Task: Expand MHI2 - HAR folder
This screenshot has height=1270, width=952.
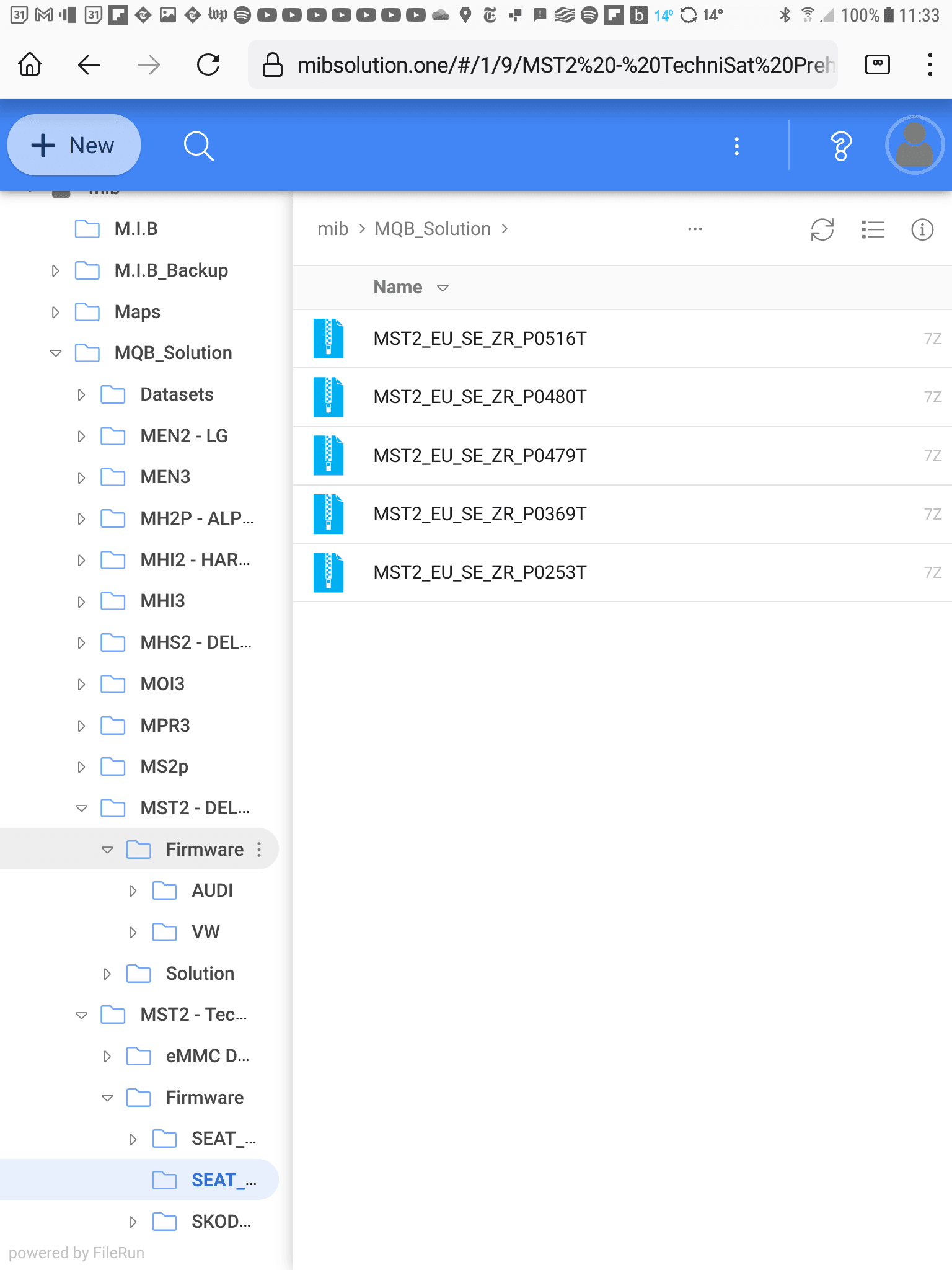Action: (81, 560)
